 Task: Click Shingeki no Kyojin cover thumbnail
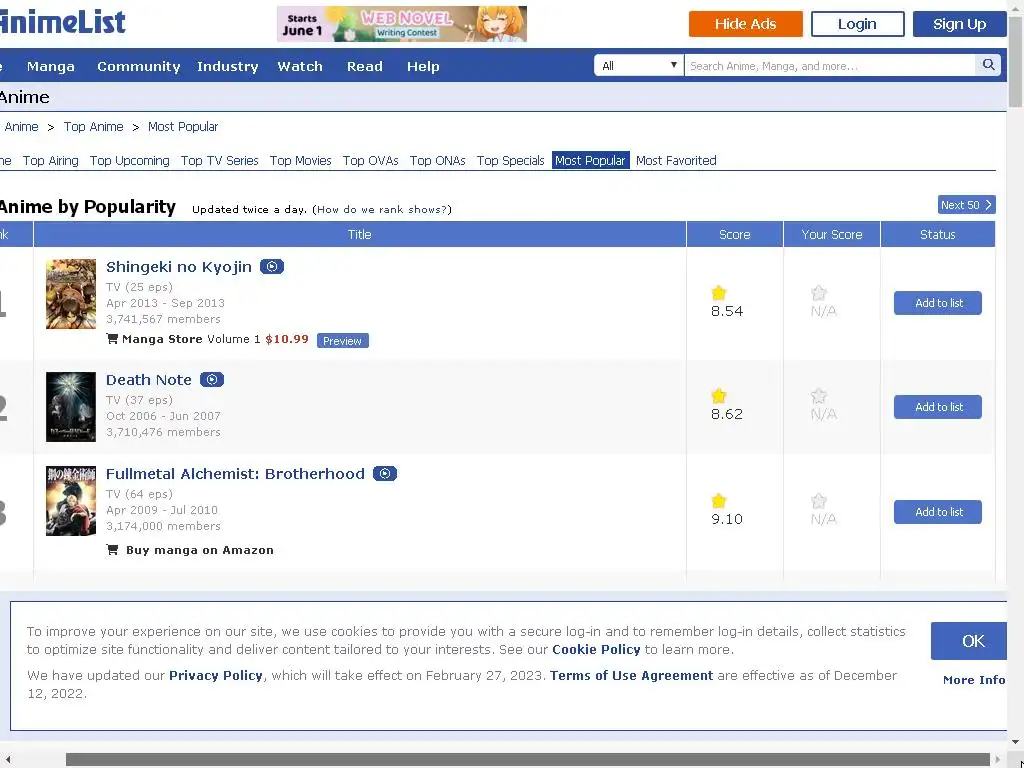point(71,294)
